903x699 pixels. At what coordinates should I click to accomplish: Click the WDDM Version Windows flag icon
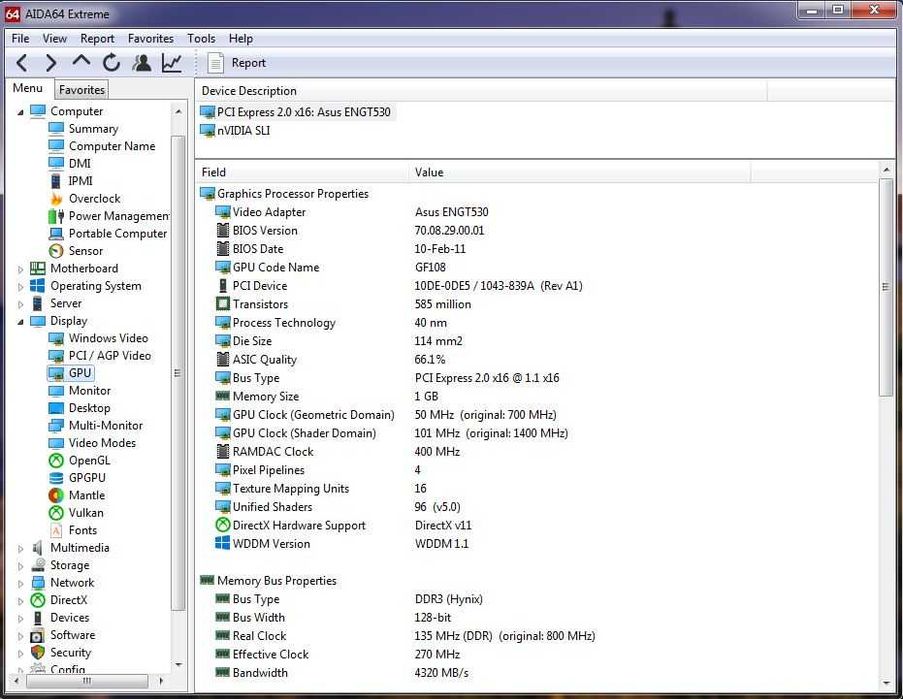pyautogui.click(x=223, y=544)
